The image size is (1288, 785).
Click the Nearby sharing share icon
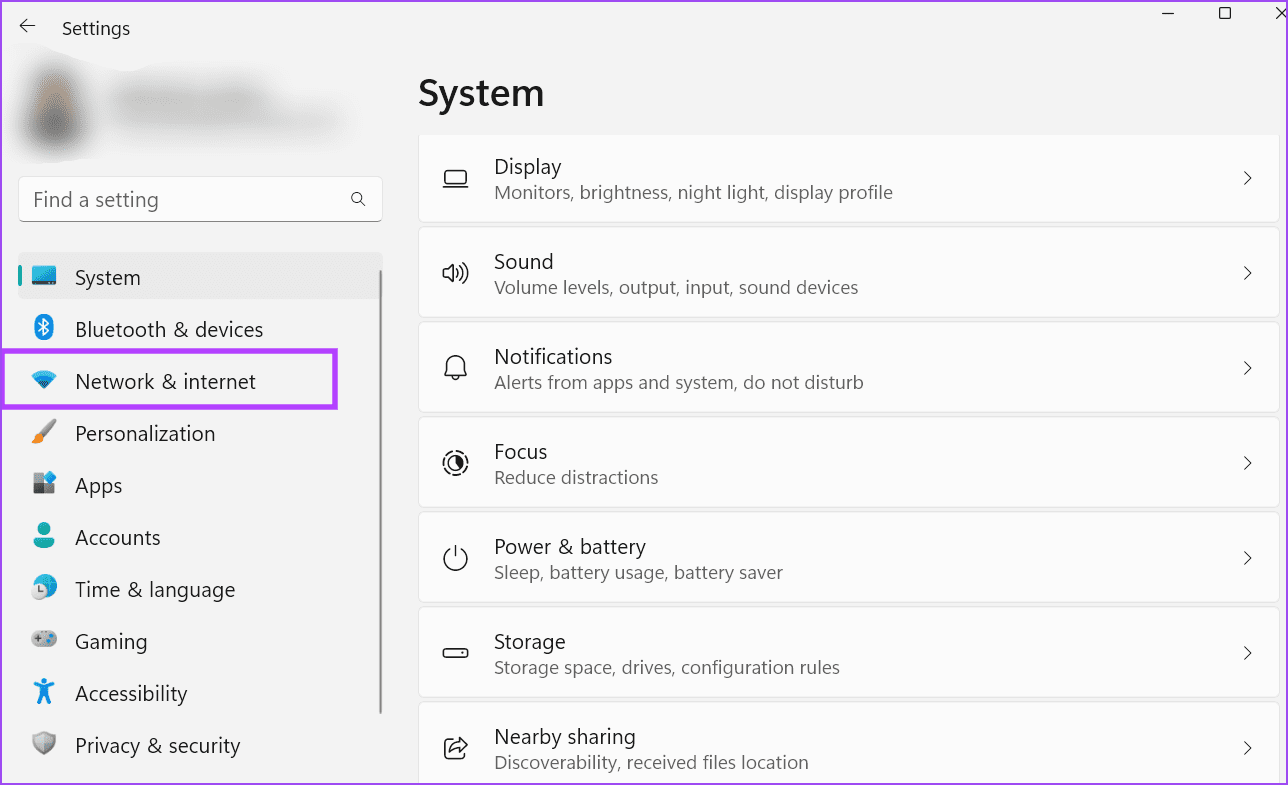[x=455, y=747]
